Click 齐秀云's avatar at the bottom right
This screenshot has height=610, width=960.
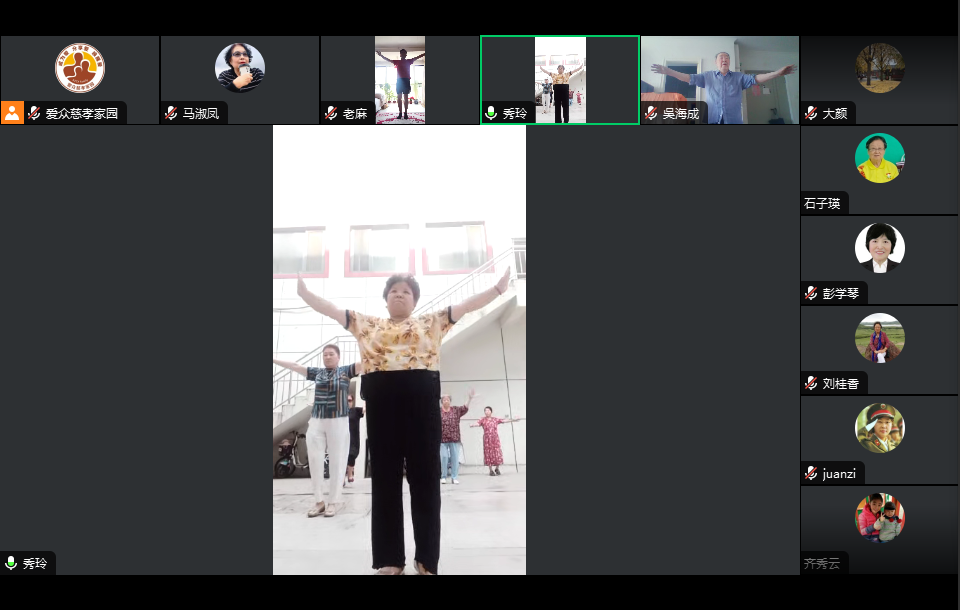tap(880, 518)
